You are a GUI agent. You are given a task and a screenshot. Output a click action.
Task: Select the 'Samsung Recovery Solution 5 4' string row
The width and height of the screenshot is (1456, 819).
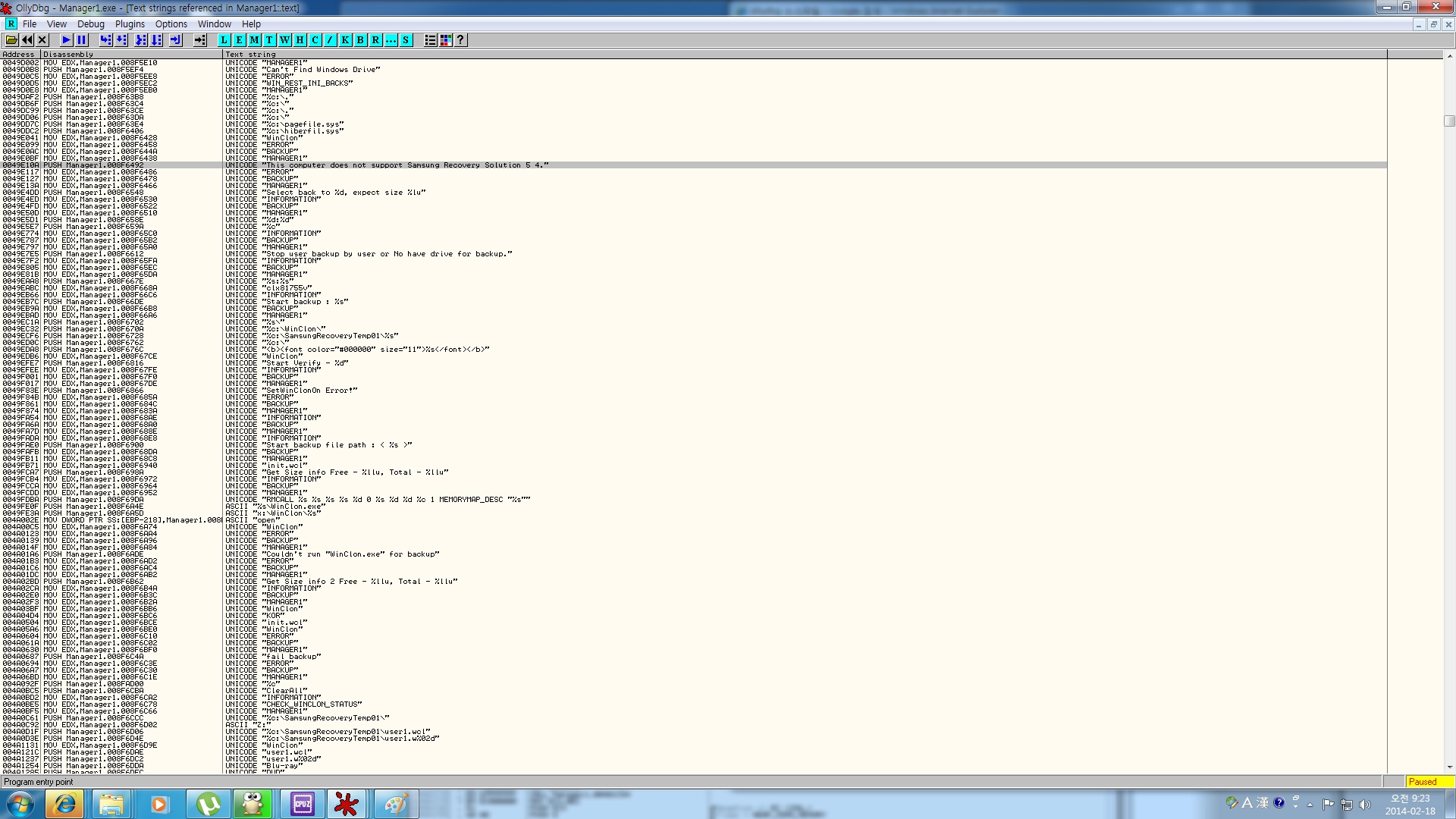point(694,165)
